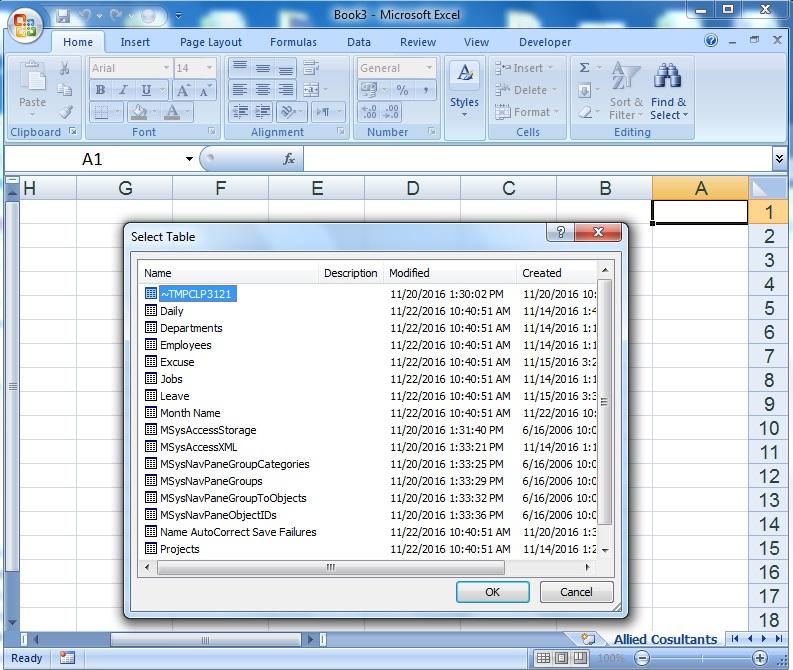Click the zoom slider on status bar
793x670 pixels.
click(x=701, y=658)
